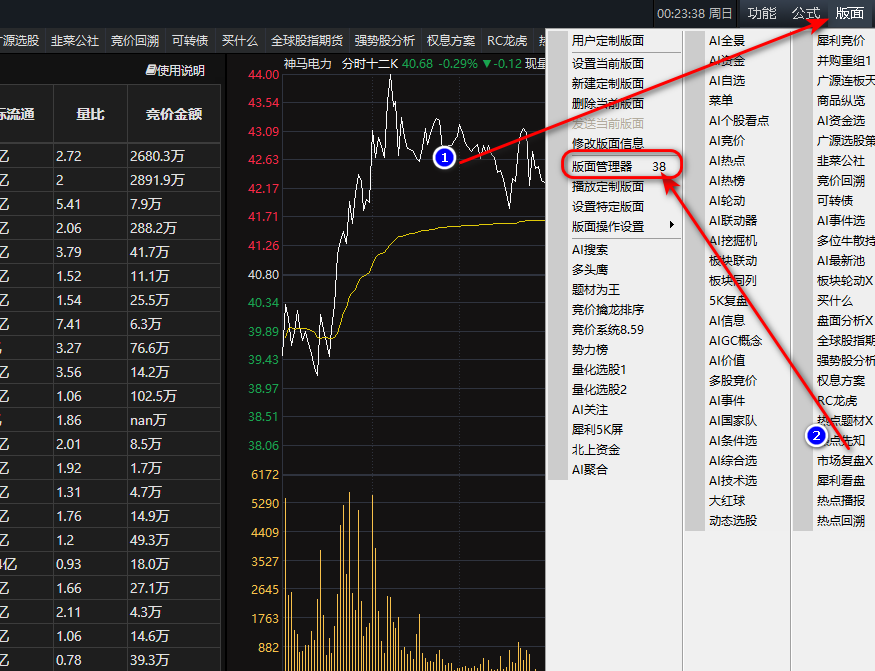Switch to the RC龙虎 tab
This screenshot has height=671, width=875.
[507, 41]
